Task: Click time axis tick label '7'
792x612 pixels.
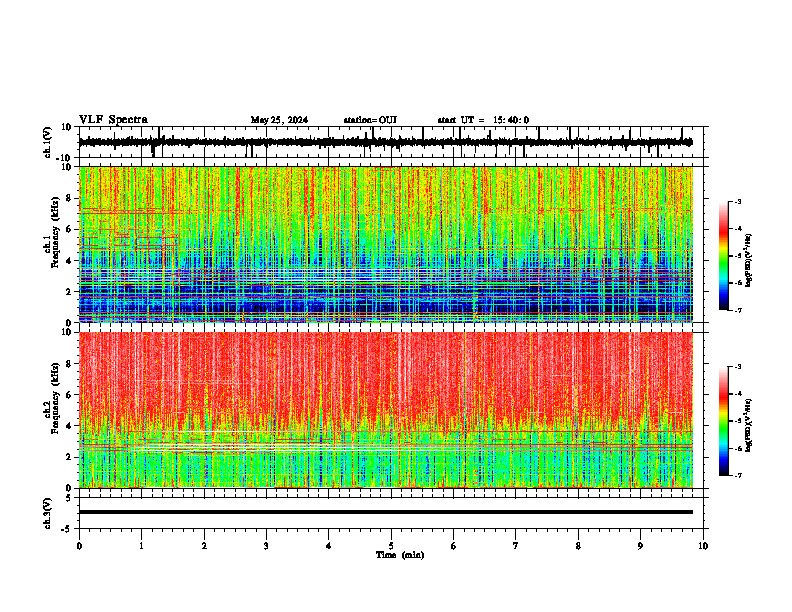Action: point(516,546)
